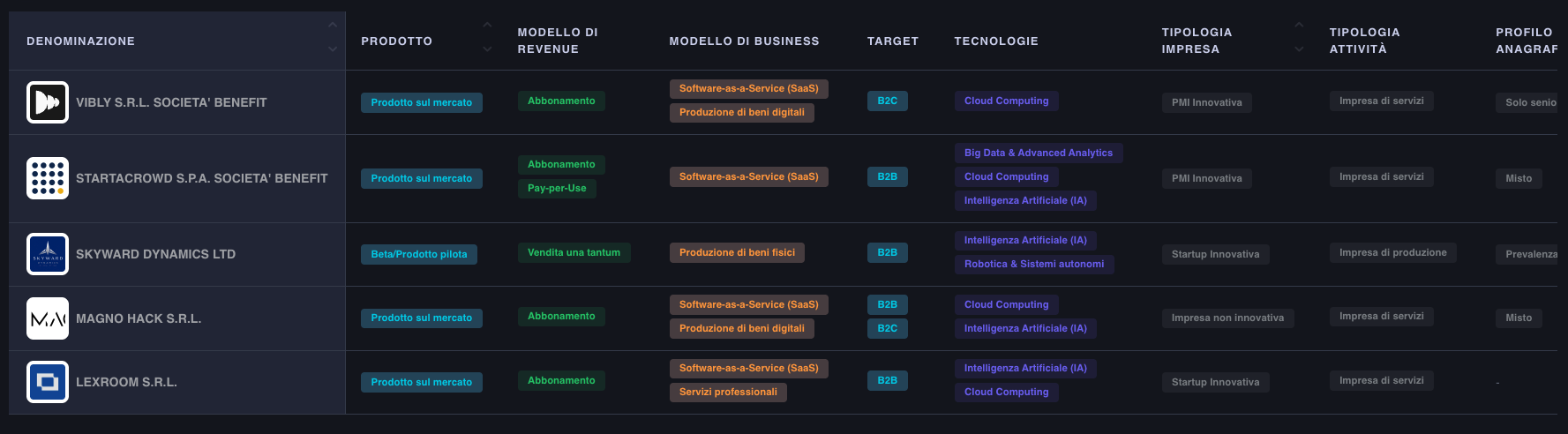Select B2B target tag in LEXROOM row
The width and height of the screenshot is (1568, 434).
coord(888,380)
